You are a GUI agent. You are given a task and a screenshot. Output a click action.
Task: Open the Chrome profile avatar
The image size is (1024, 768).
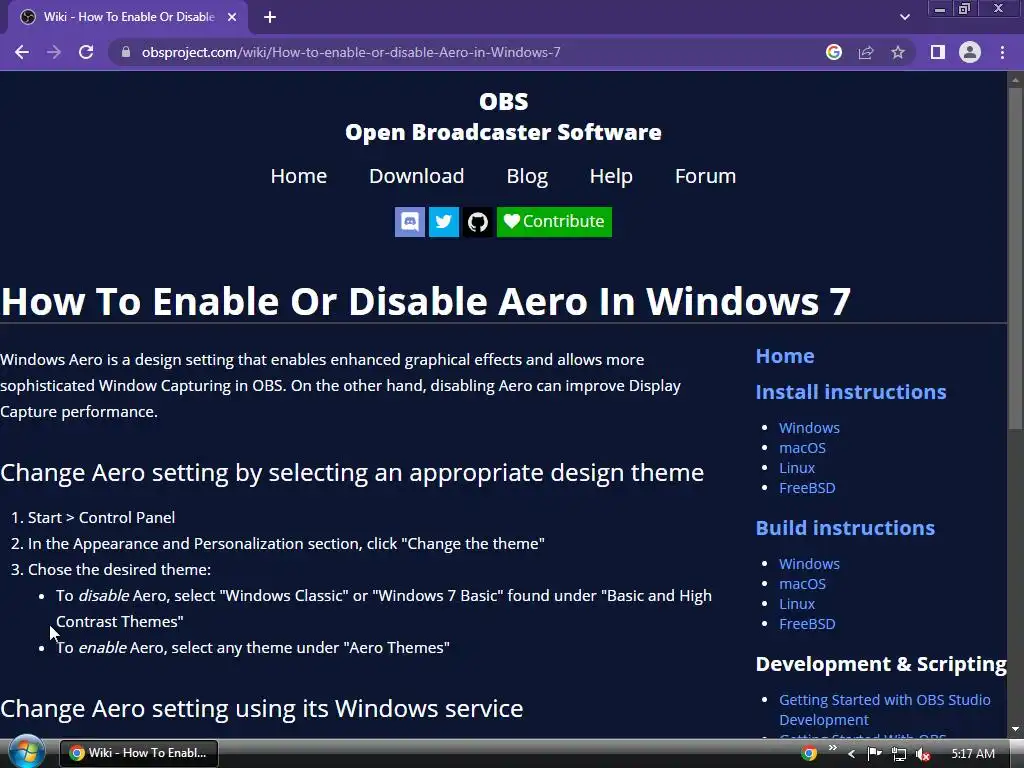(x=970, y=52)
